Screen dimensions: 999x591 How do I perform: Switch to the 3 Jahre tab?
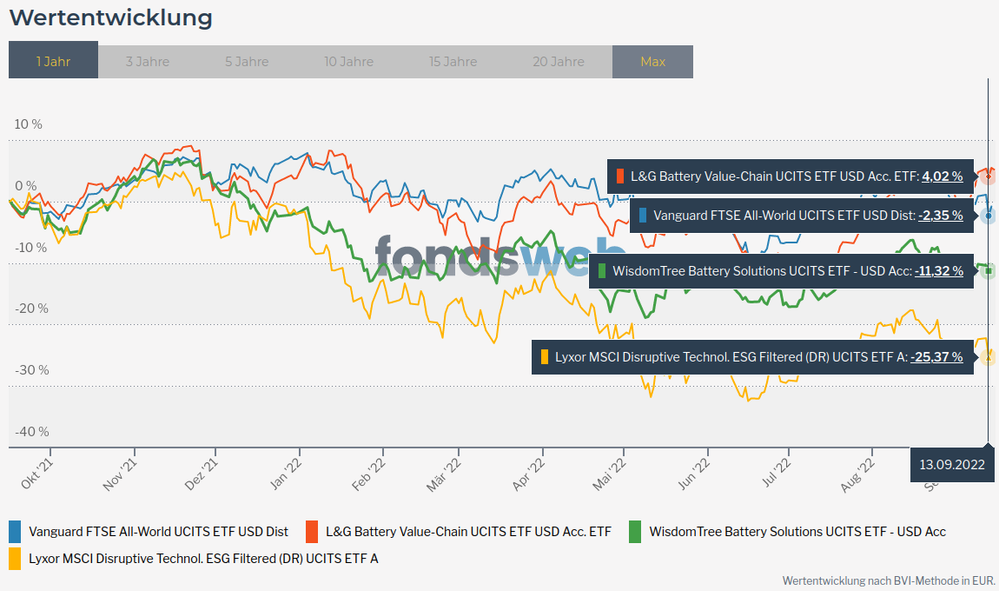[x=147, y=61]
